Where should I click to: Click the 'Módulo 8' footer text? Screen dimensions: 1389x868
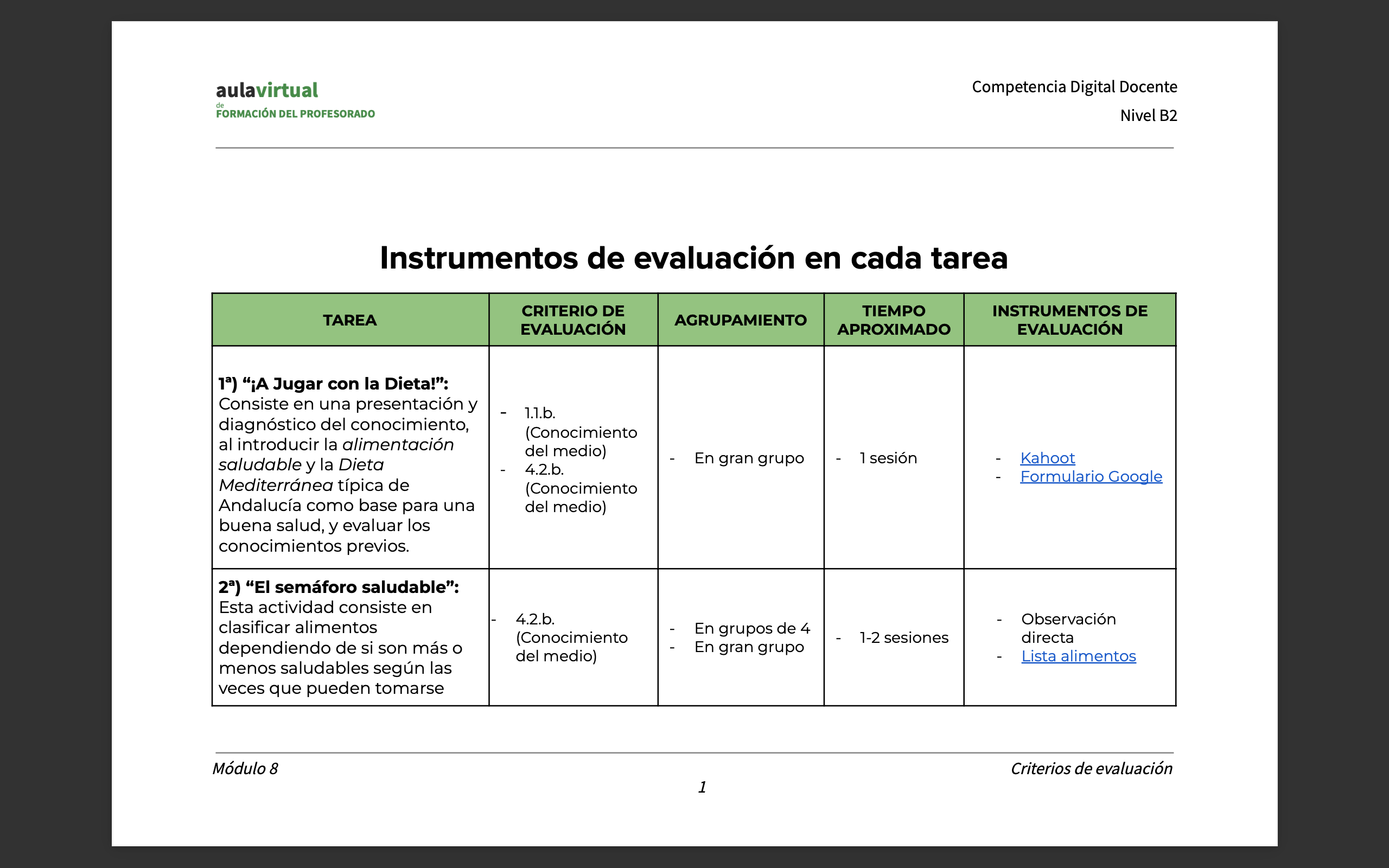pyautogui.click(x=245, y=768)
